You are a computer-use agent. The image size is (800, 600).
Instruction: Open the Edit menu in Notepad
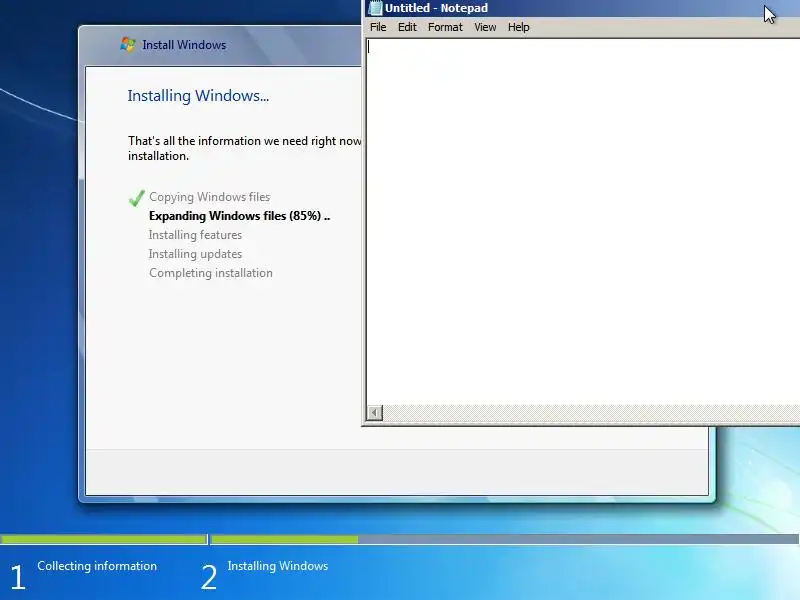click(x=407, y=27)
